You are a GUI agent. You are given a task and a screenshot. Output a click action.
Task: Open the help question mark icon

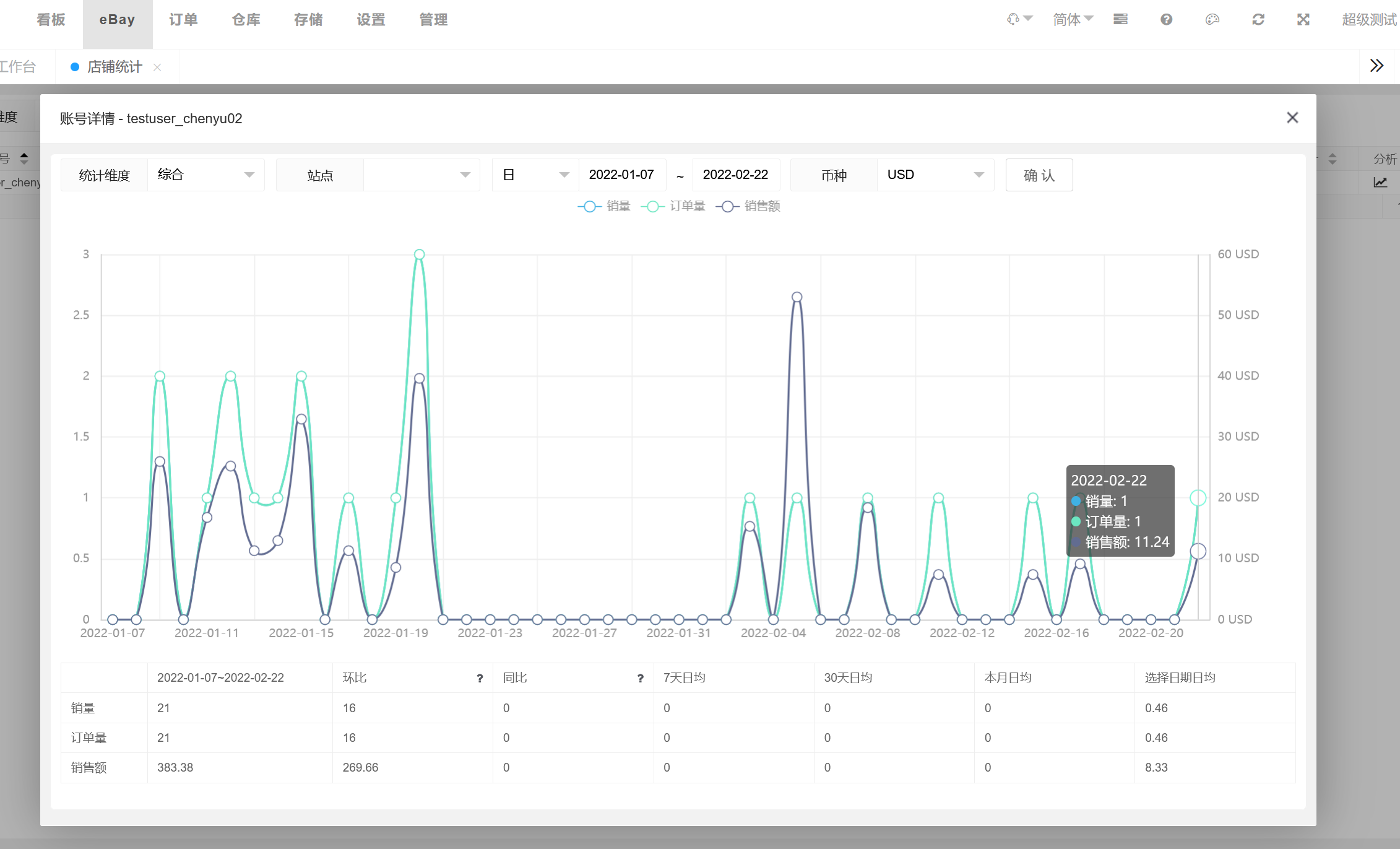coord(1166,19)
